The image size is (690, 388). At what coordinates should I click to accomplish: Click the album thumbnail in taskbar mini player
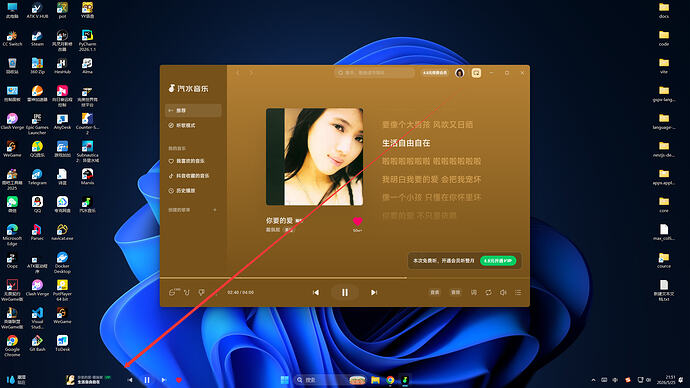[70, 380]
